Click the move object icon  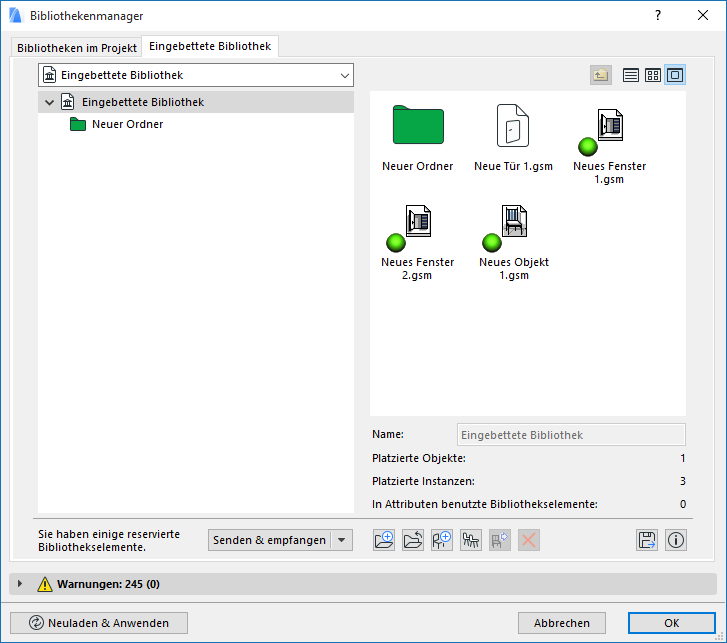click(500, 540)
